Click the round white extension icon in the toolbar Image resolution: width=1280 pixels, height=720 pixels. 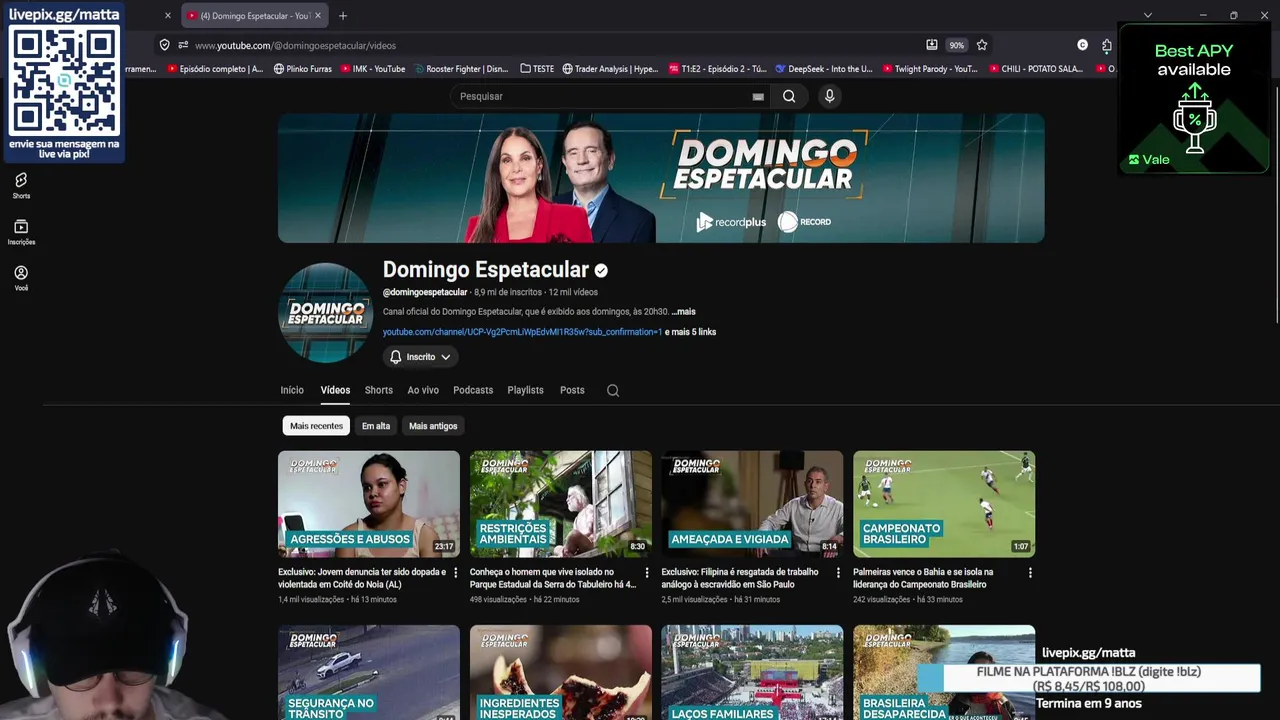(1082, 45)
